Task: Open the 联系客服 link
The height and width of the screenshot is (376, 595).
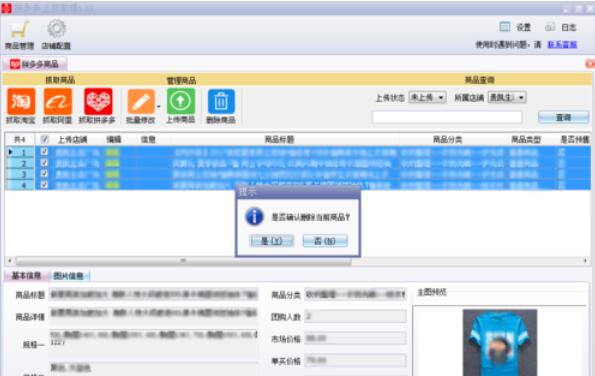Action: coord(562,45)
